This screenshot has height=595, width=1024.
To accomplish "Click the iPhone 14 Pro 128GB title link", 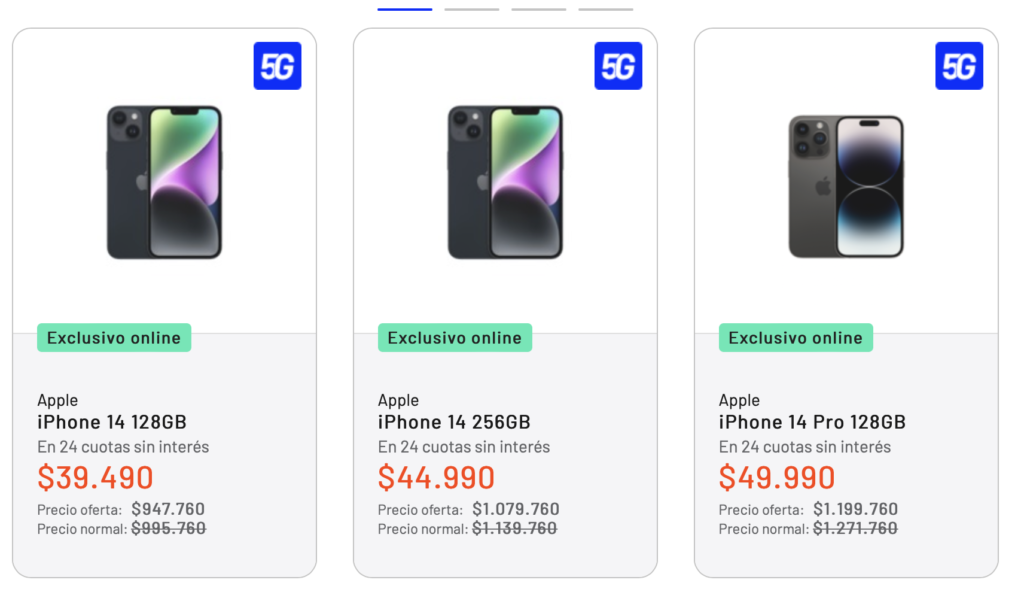I will point(812,422).
